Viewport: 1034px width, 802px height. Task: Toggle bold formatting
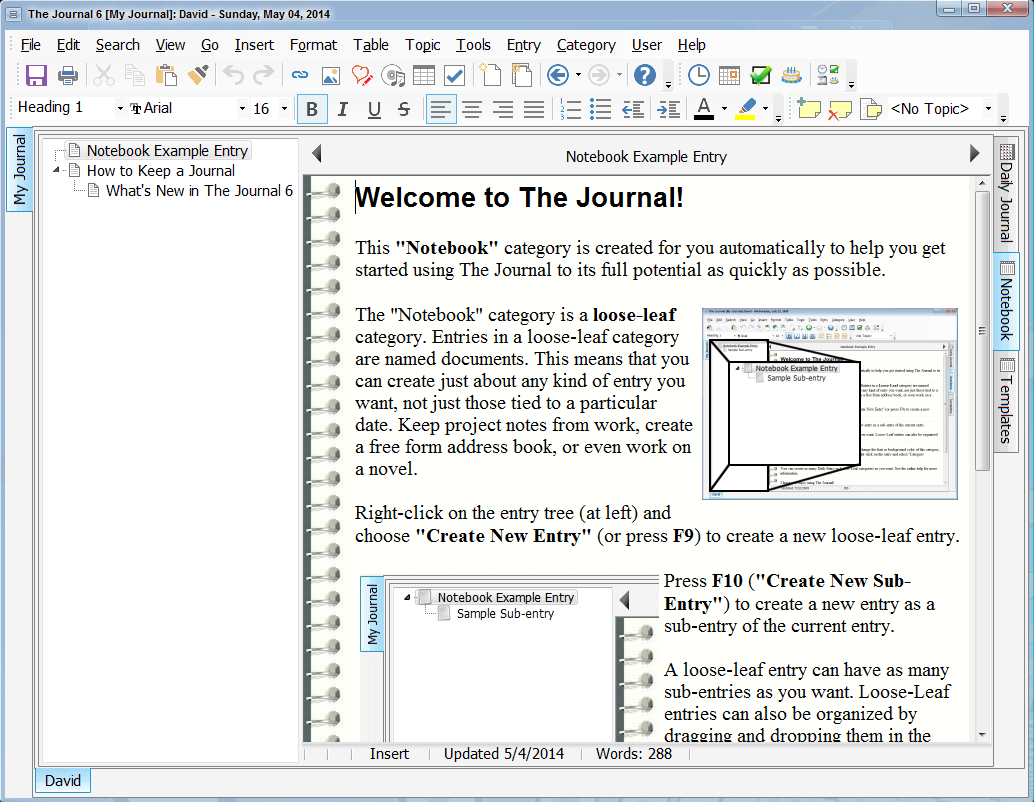[x=313, y=109]
